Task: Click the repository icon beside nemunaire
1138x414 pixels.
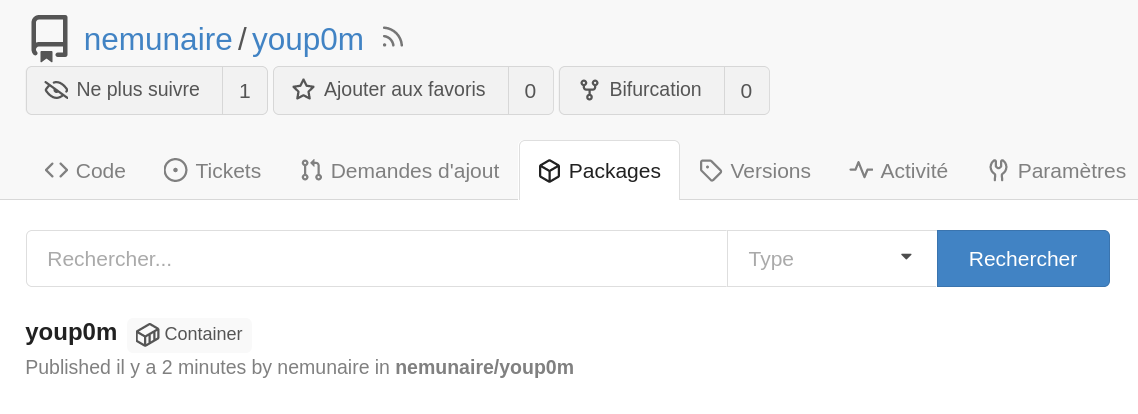Action: (48, 39)
